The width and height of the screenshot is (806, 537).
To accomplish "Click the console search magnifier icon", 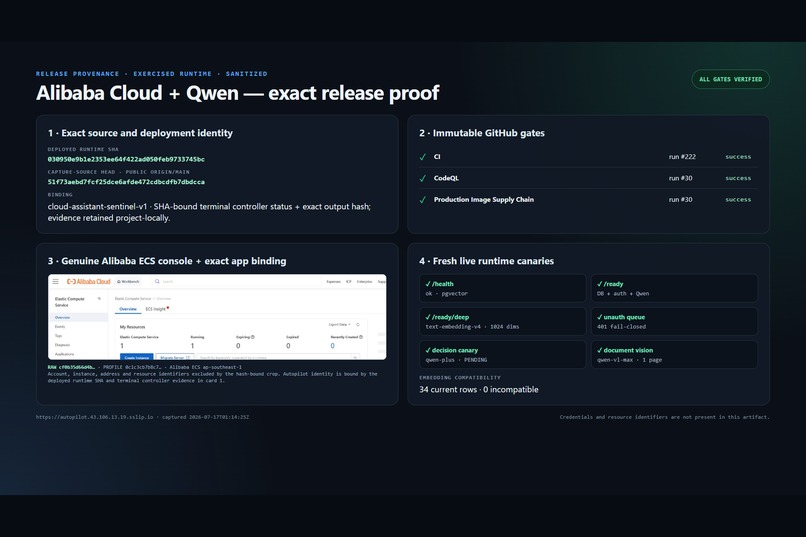I will 157,282.
